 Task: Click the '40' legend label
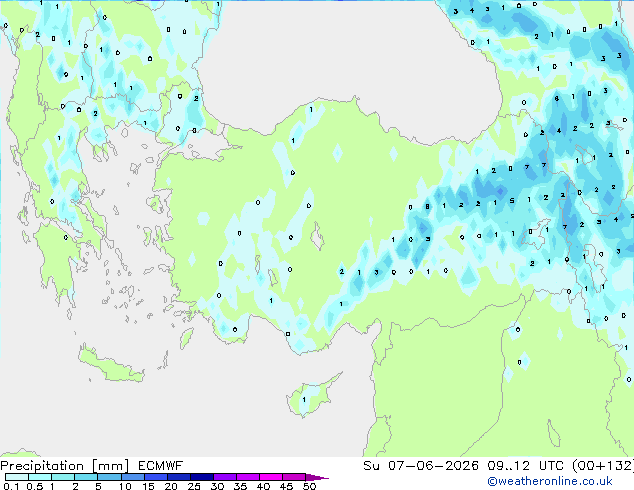point(263,486)
